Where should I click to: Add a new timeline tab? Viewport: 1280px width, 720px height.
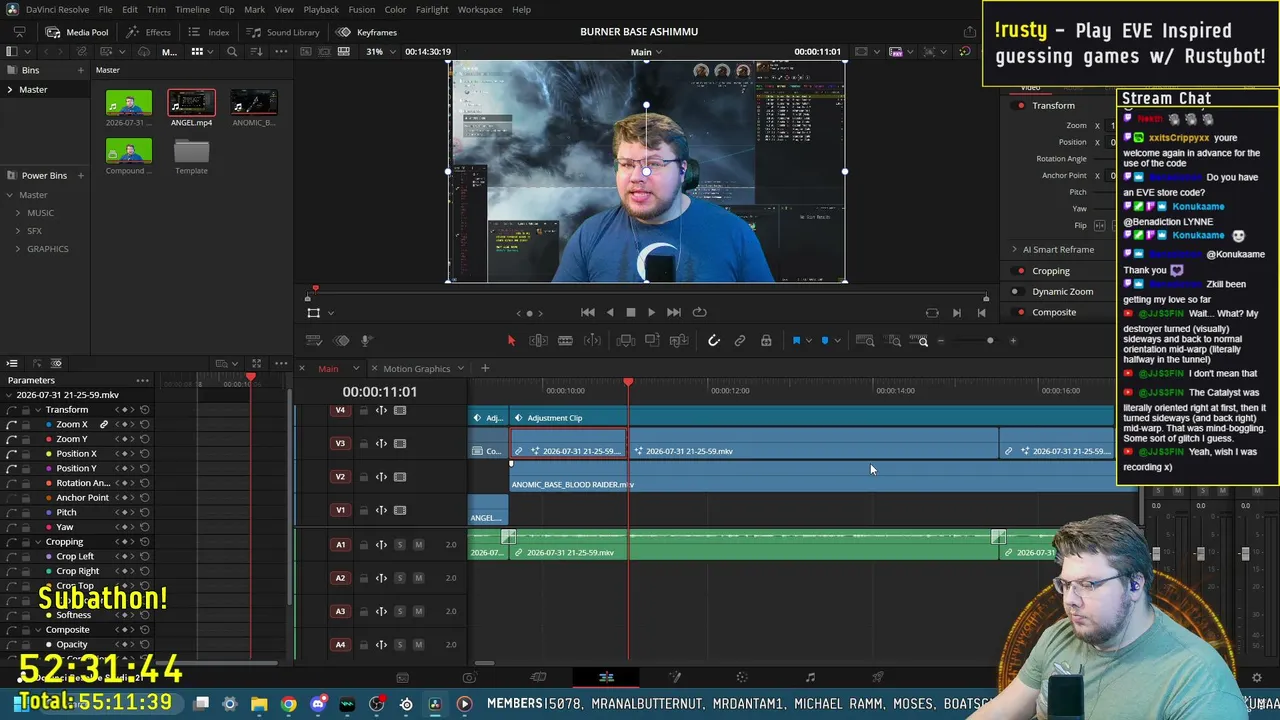point(485,369)
